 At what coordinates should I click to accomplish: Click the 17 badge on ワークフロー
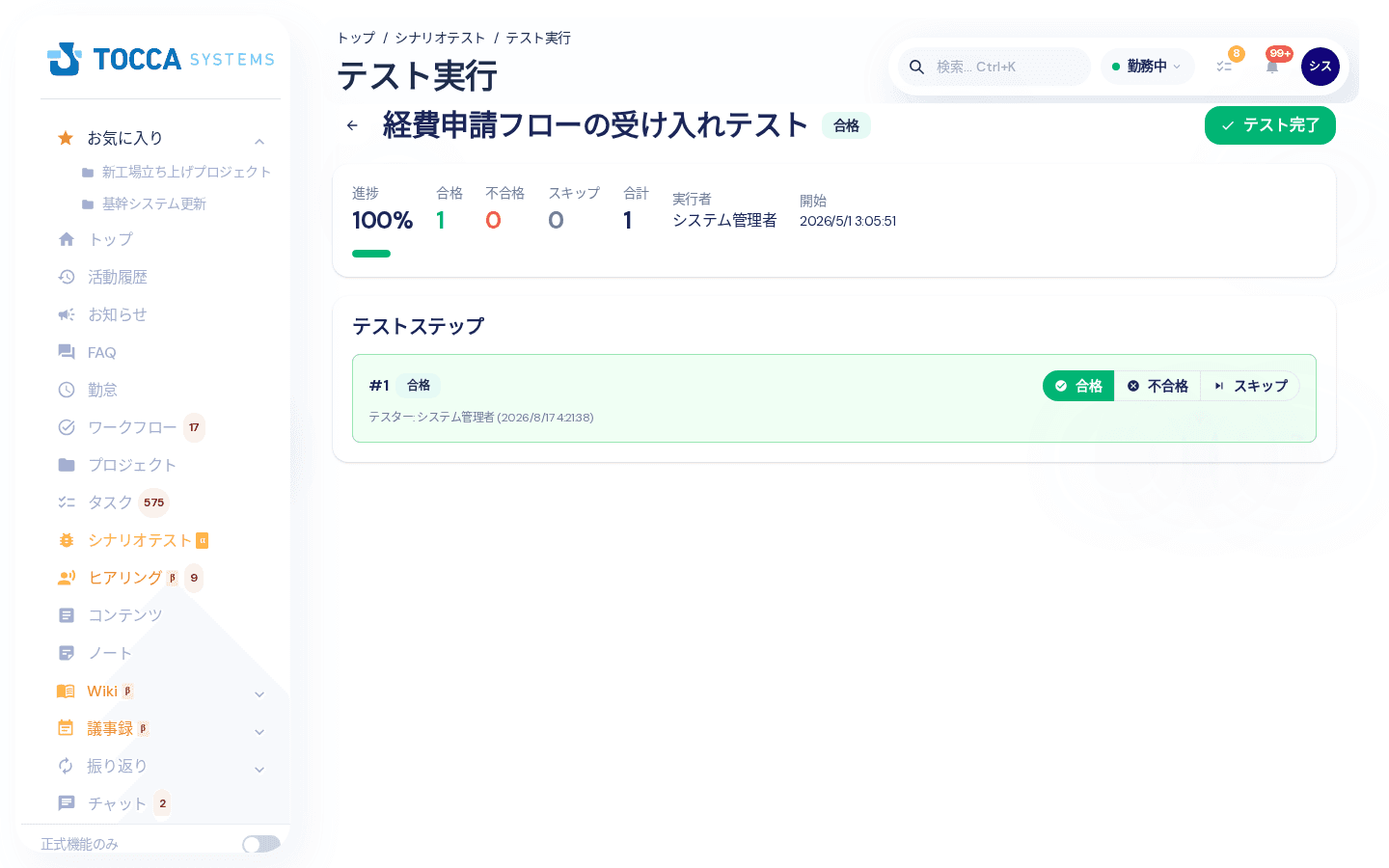point(194,427)
